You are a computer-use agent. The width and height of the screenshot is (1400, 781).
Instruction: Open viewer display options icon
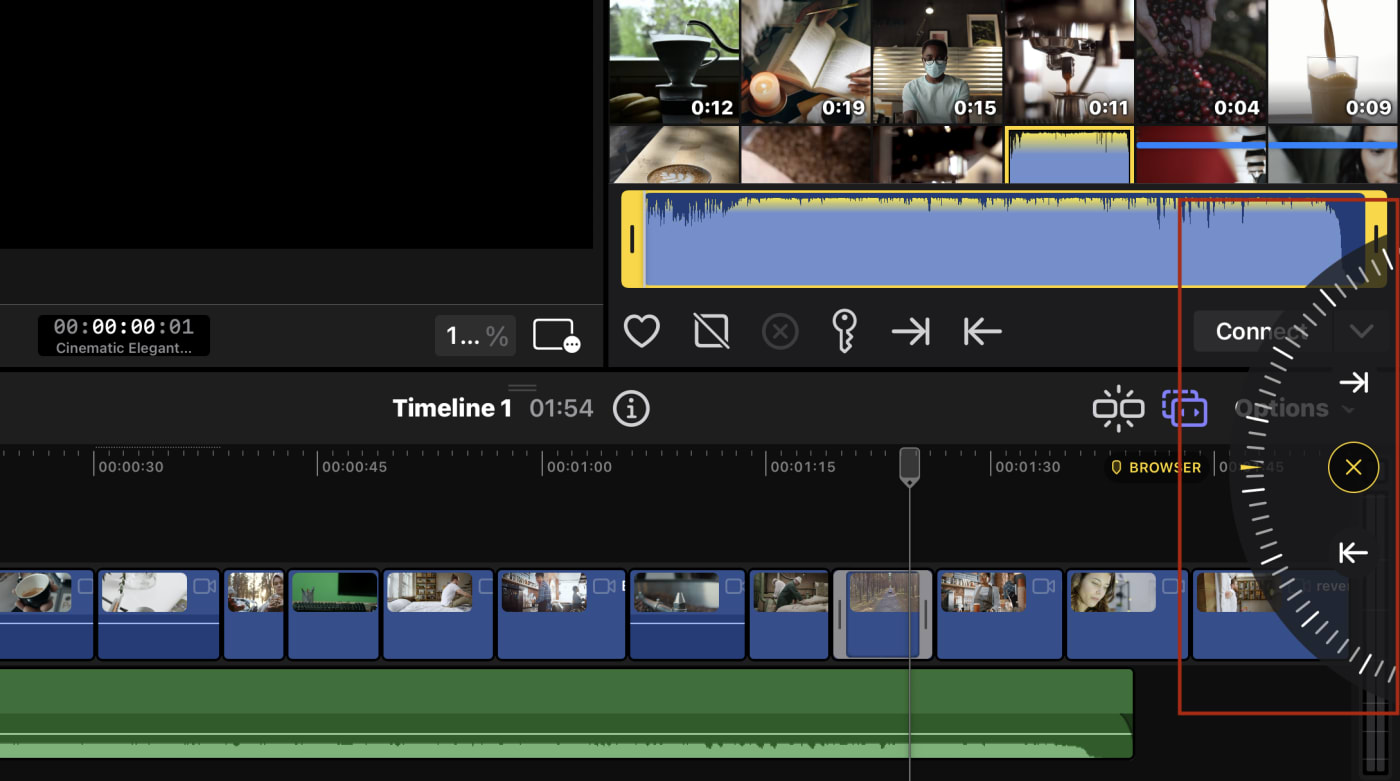pos(556,335)
